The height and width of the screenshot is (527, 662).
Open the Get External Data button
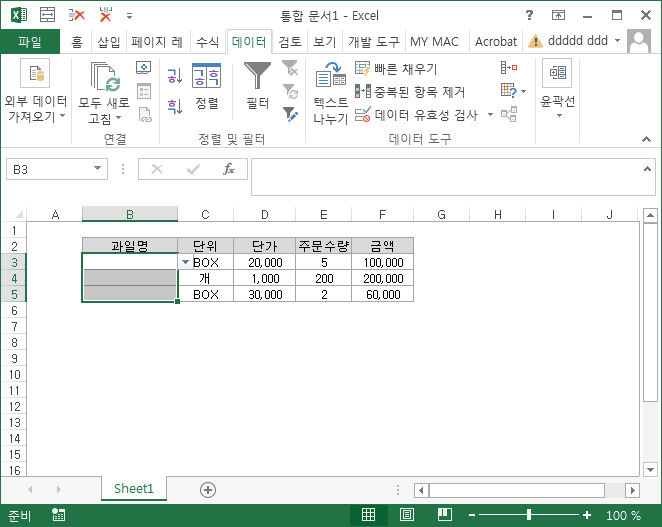[35, 91]
